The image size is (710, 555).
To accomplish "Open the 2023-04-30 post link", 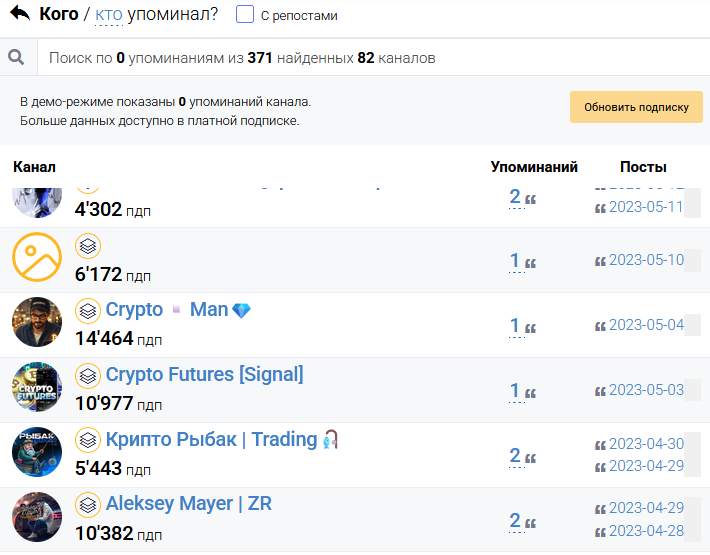I will (646, 444).
